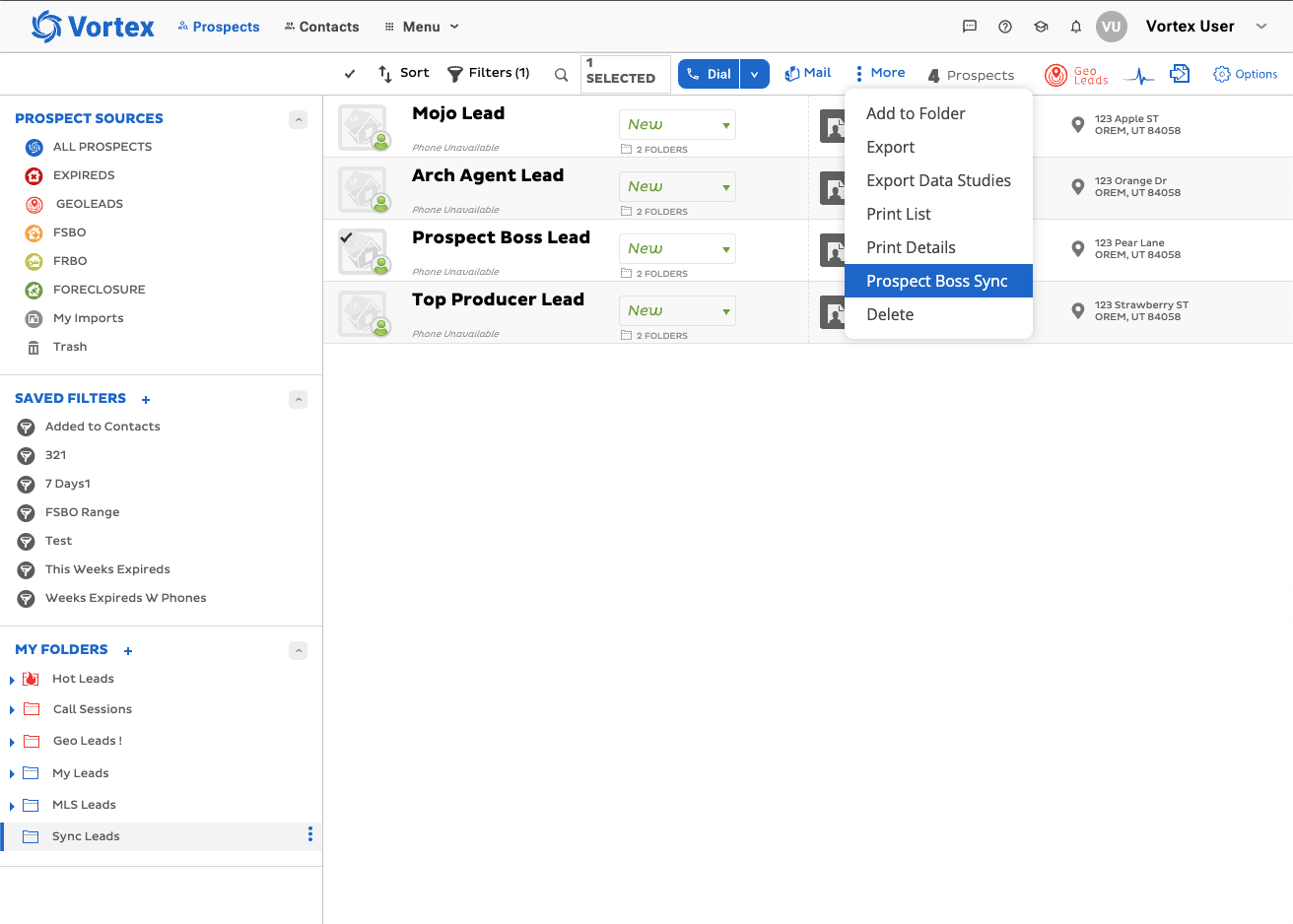Select Prospect Boss Sync
The image size is (1293, 924).
tap(938, 281)
